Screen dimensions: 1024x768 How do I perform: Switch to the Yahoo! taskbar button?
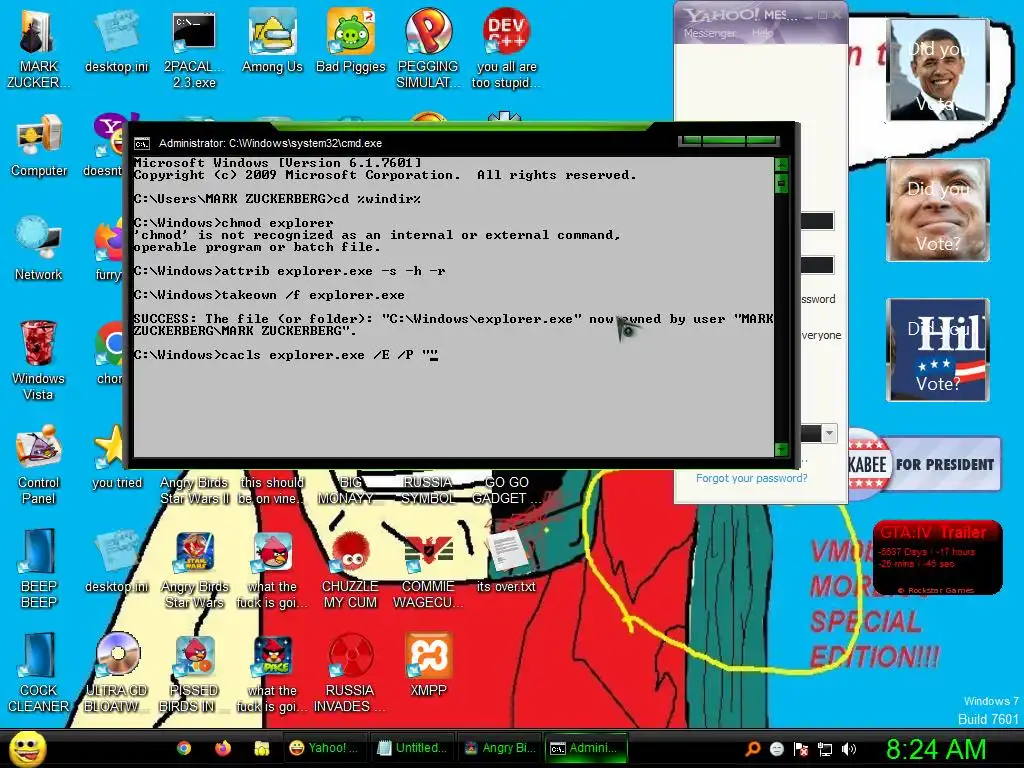[x=325, y=748]
